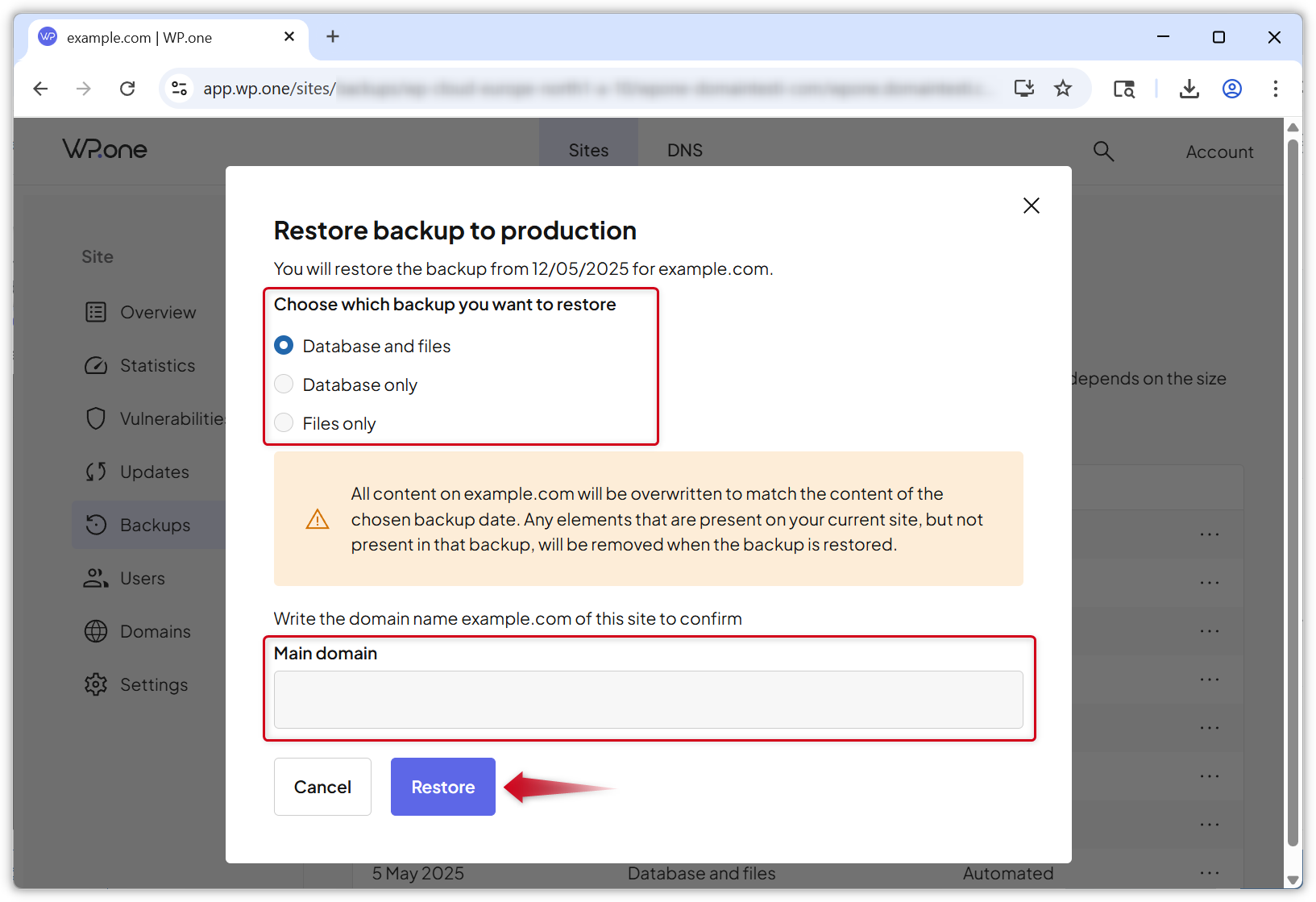This screenshot has height=902, width=1316.
Task: Cancel the restore dialog
Action: coord(322,787)
